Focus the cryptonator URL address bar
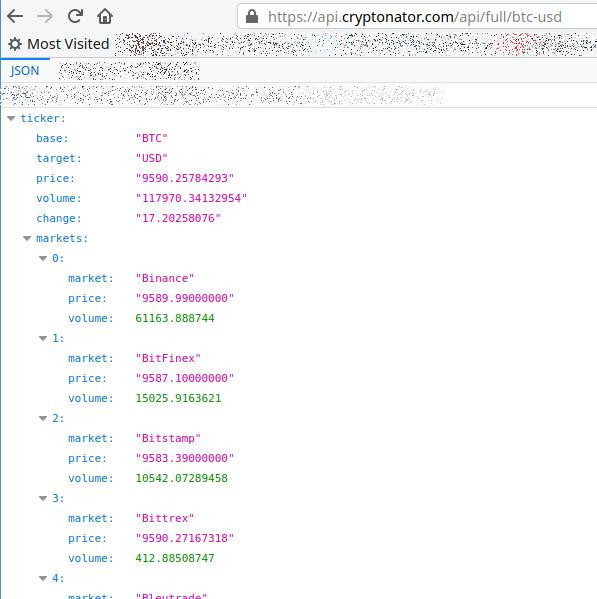The width and height of the screenshot is (597, 599). 417,16
